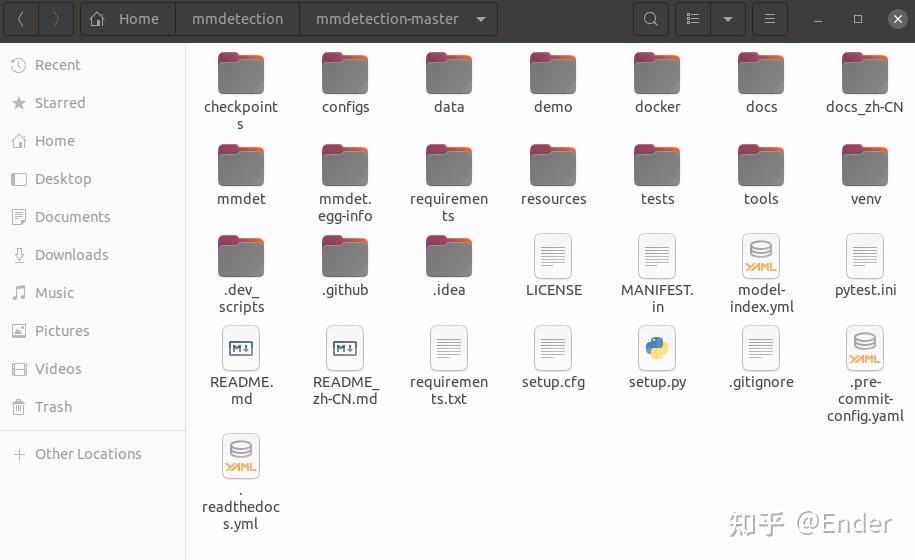The width and height of the screenshot is (915, 560).
Task: Click the mmdetection path bar segment
Action: (238, 19)
